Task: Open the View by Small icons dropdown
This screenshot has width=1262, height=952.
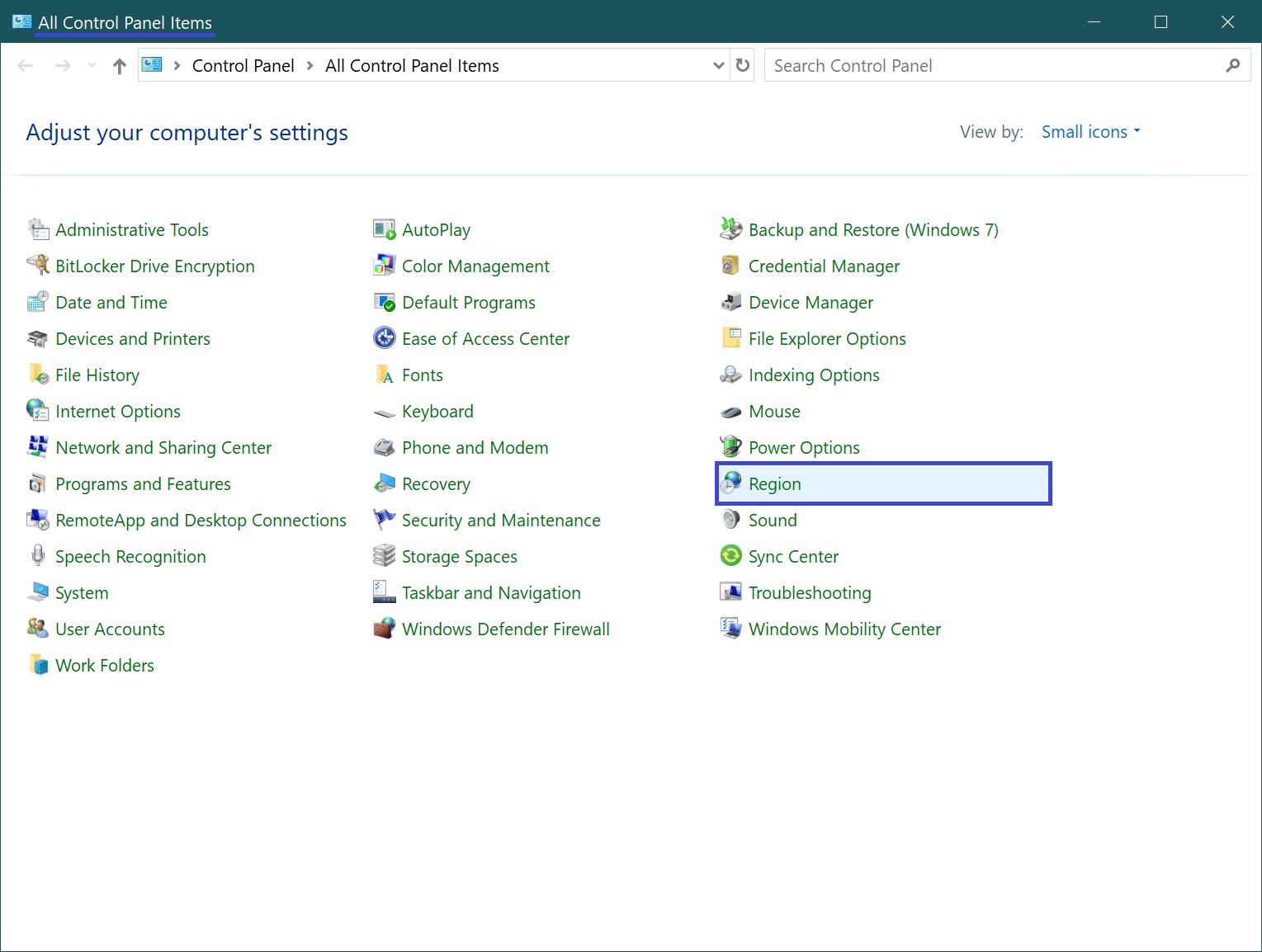Action: coord(1090,132)
